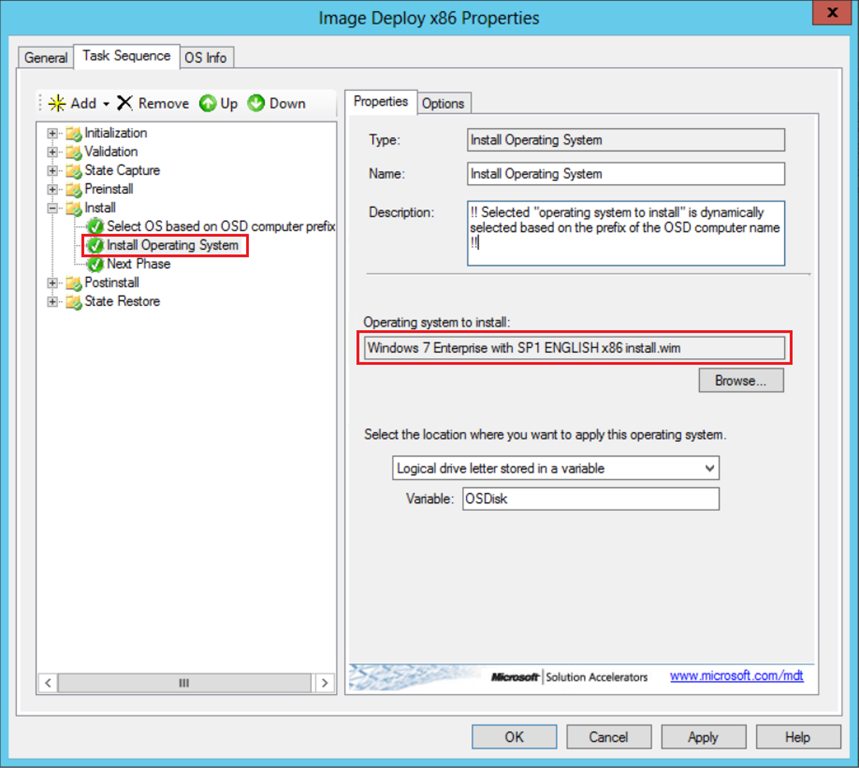
Task: Open the location type dropdown
Action: click(x=709, y=468)
